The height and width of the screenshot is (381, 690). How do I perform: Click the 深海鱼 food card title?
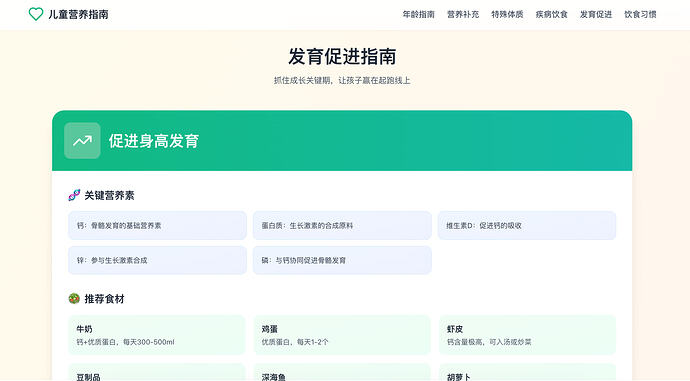tap(274, 377)
